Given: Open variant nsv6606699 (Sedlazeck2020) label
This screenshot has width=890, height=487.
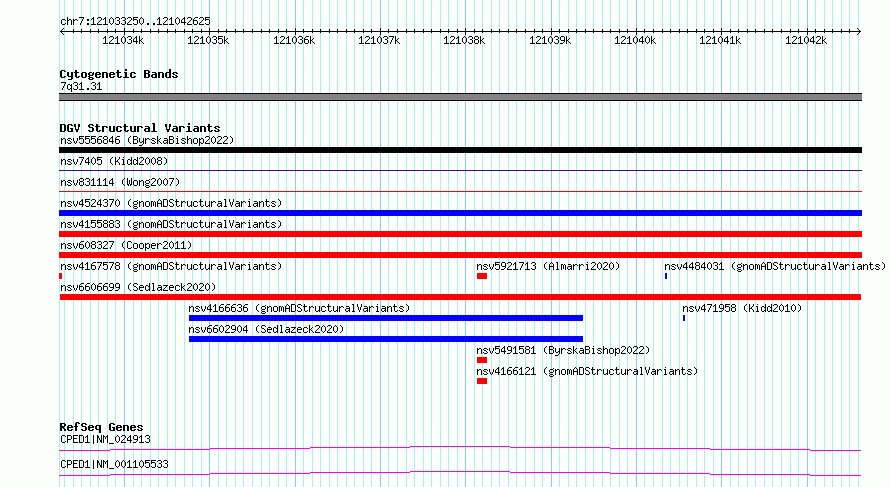Looking at the screenshot, I should (138, 287).
